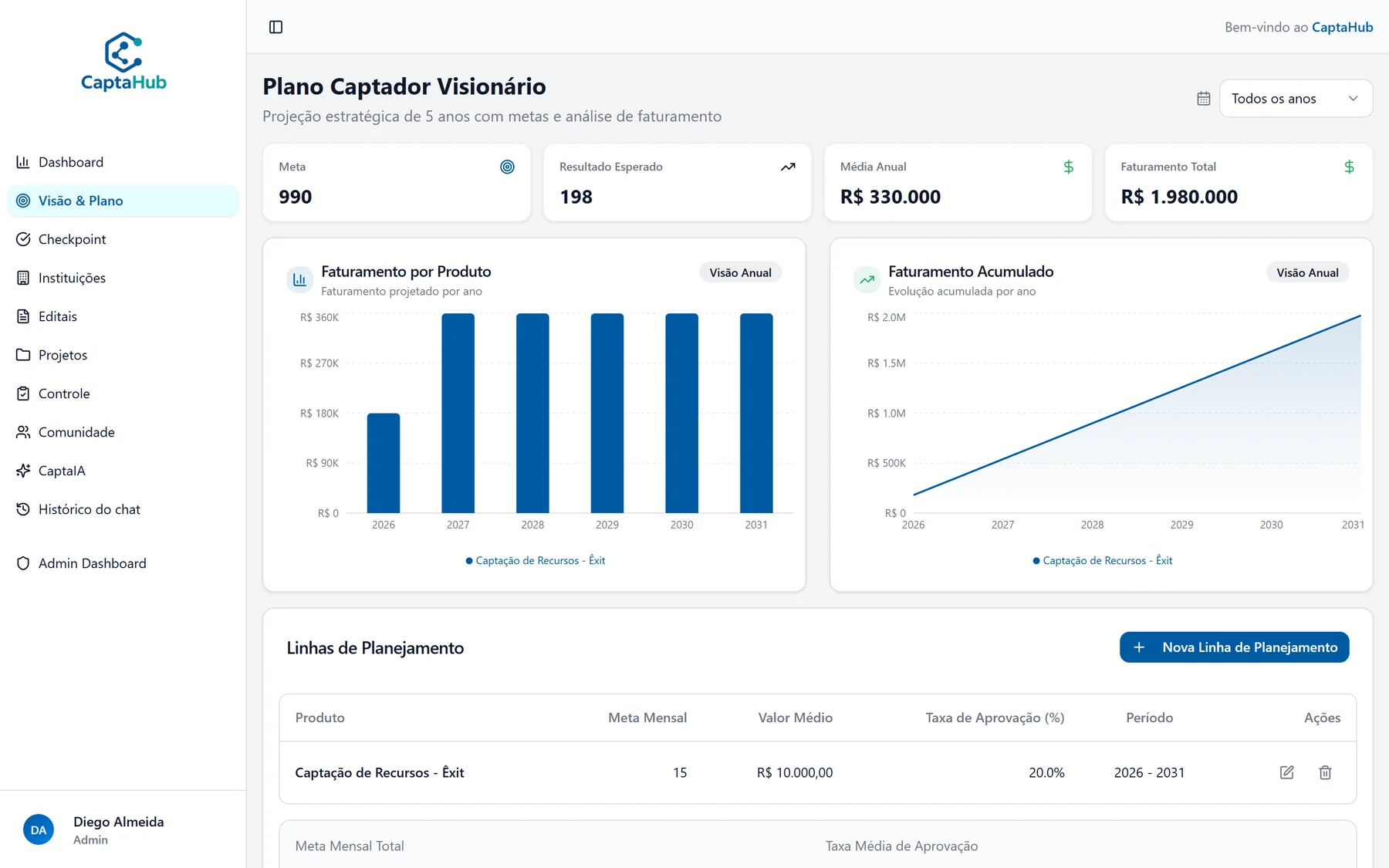Click the DA user avatar
The height and width of the screenshot is (868, 1389).
[x=39, y=830]
